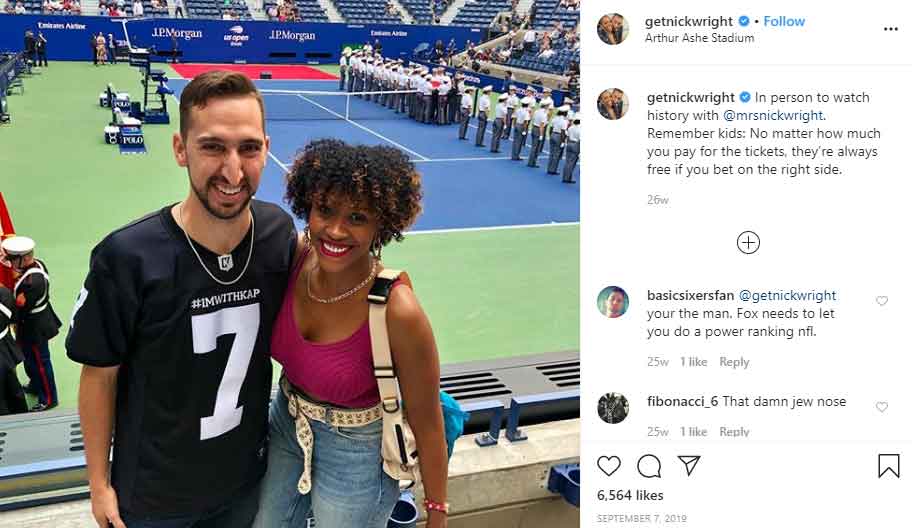
Task: View the 1 like on basicsixersfan's comment
Action: (x=693, y=362)
